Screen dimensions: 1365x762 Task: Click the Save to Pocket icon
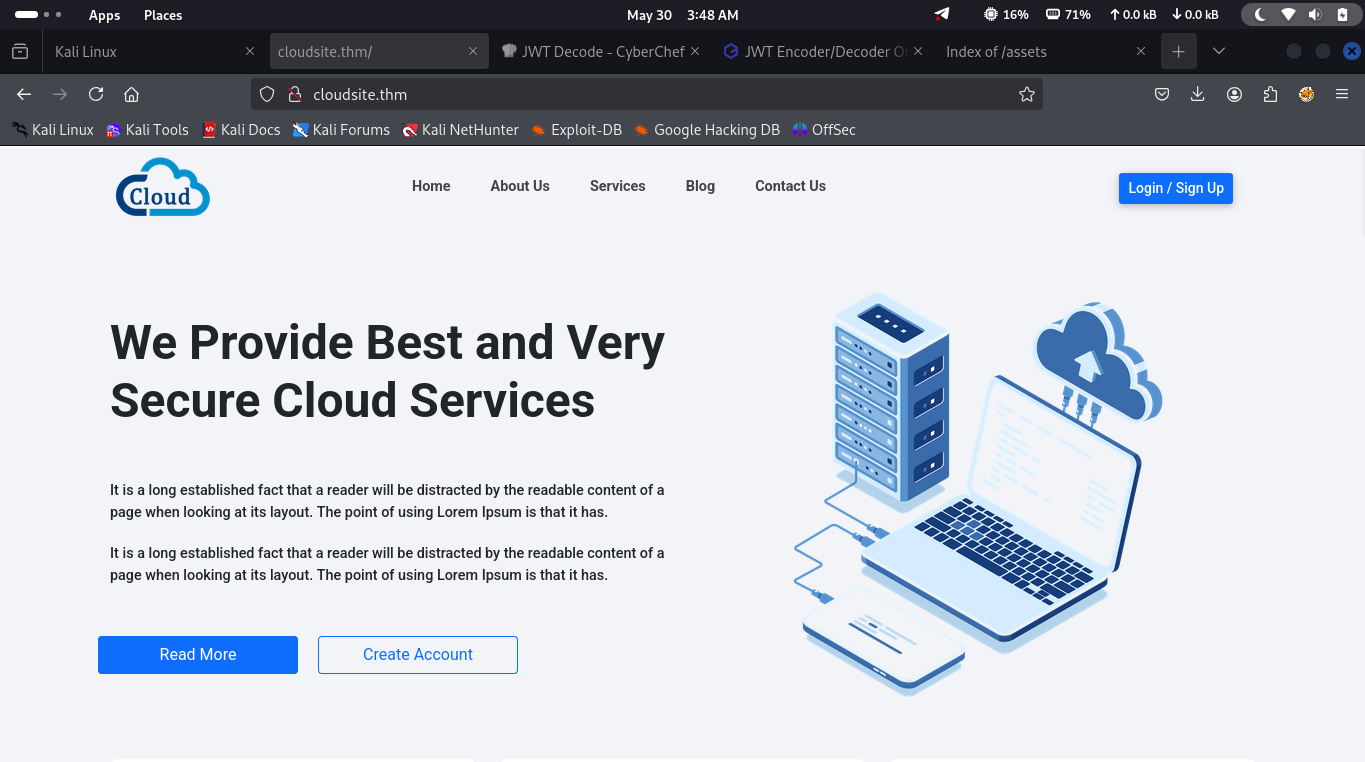coord(1162,94)
